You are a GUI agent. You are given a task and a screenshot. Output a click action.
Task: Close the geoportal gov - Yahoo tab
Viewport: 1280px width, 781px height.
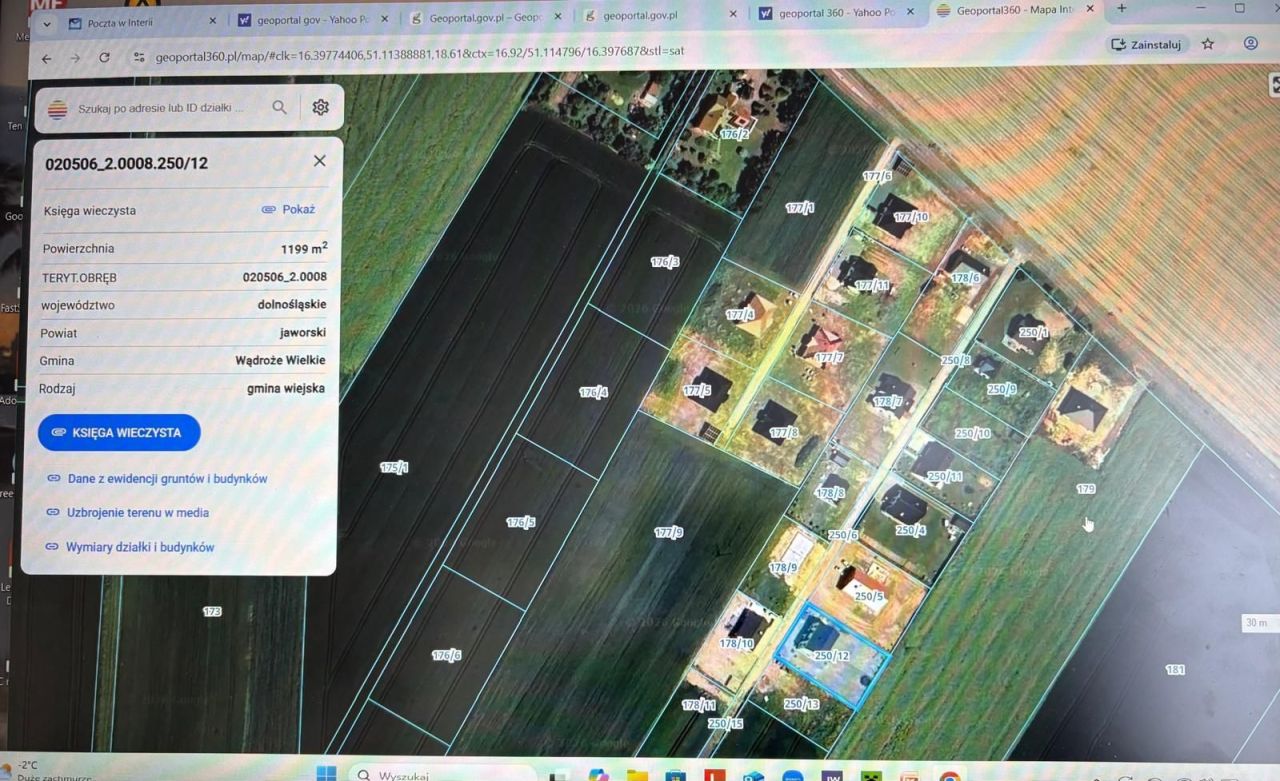pos(385,19)
